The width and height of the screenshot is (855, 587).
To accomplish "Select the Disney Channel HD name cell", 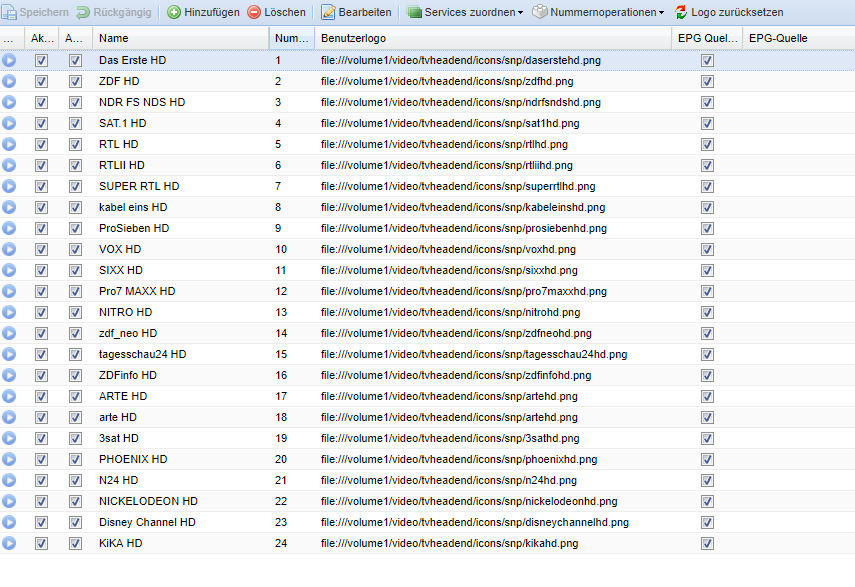I will (180, 522).
